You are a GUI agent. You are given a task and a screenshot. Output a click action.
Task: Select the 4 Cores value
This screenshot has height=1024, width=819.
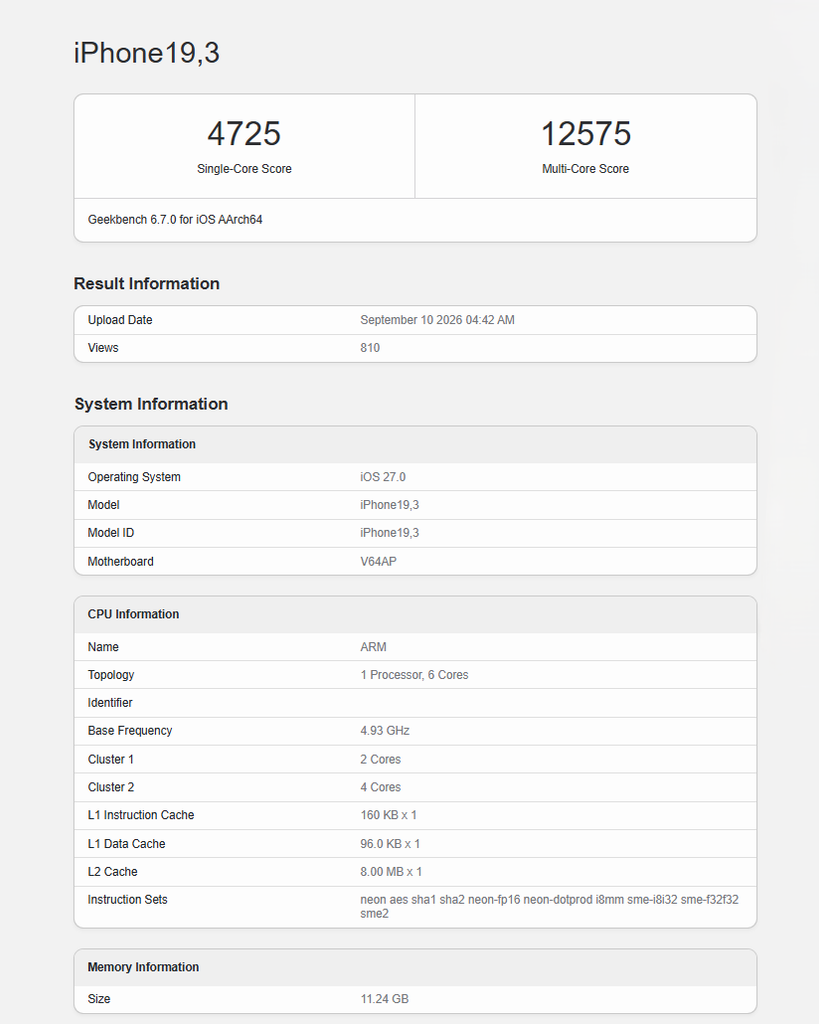(x=380, y=787)
